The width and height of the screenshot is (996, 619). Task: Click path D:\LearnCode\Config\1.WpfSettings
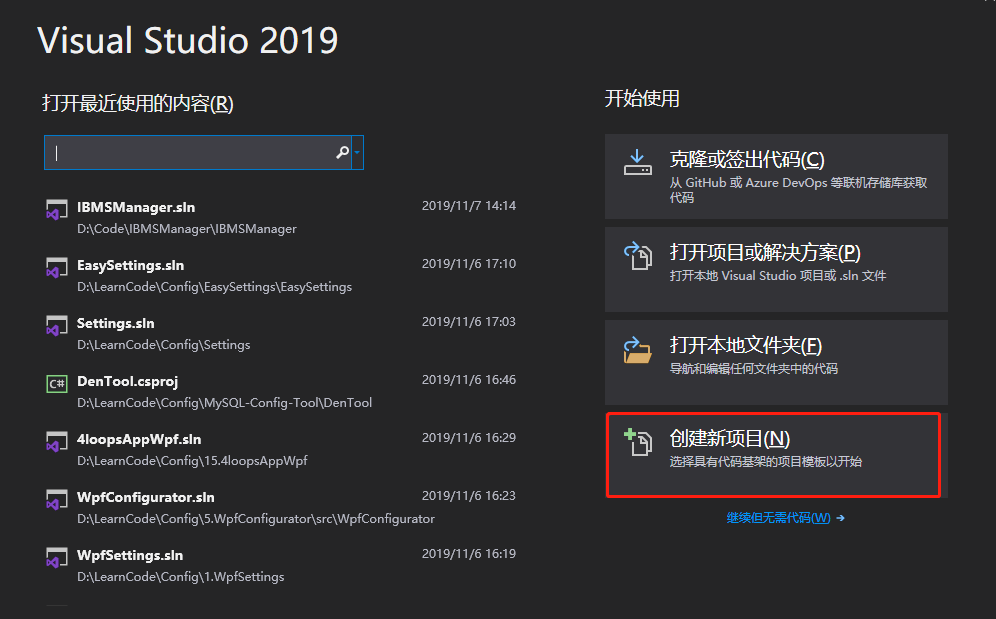[180, 576]
